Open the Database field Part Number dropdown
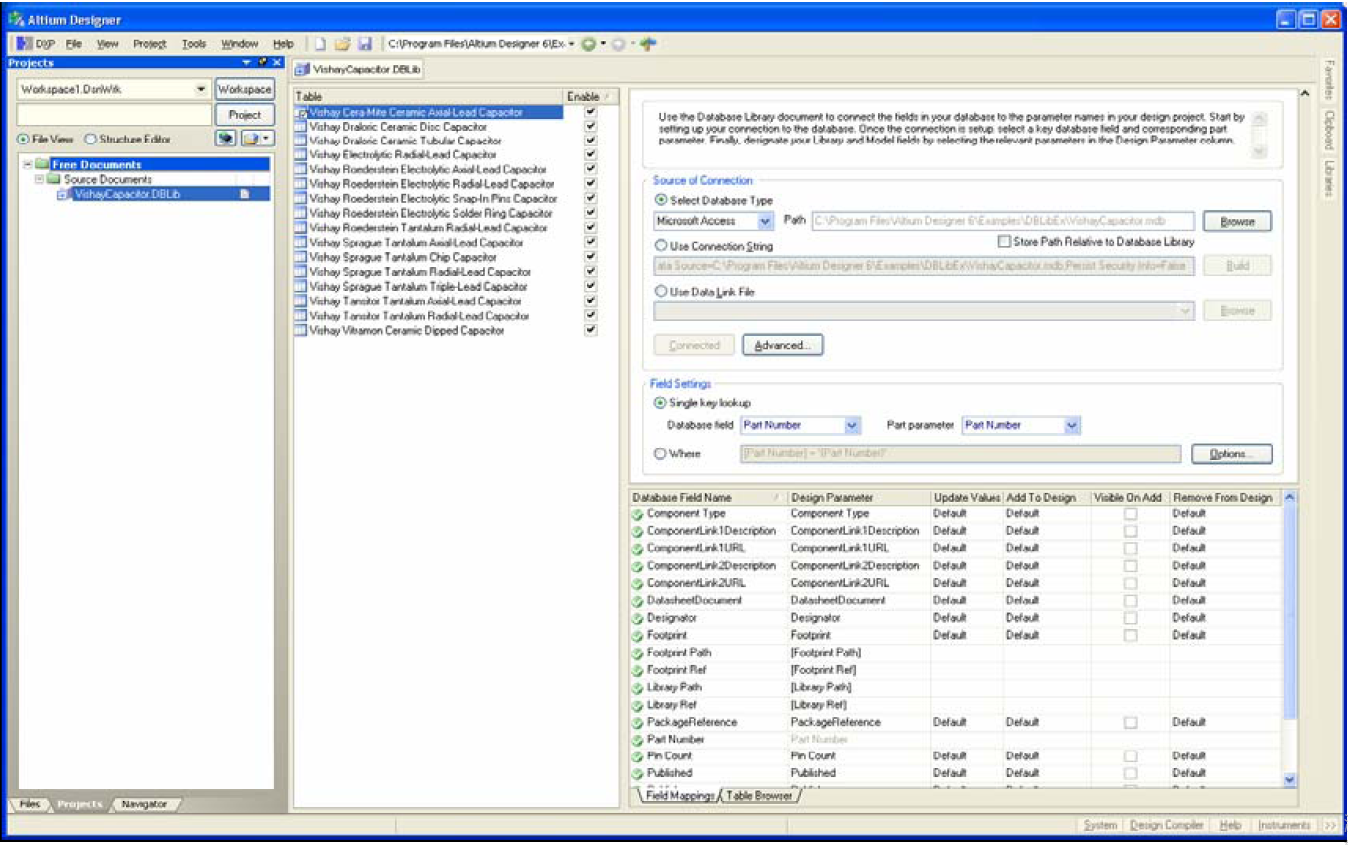1348x845 pixels. coord(852,425)
